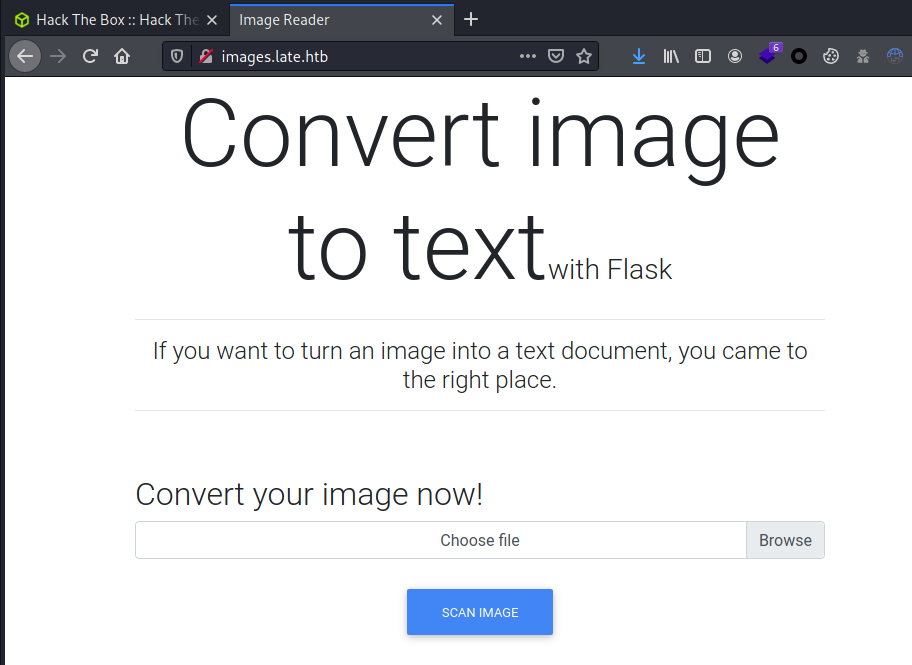The height and width of the screenshot is (665, 912).
Task: Open the Library bookmarks and history icon
Action: point(671,57)
